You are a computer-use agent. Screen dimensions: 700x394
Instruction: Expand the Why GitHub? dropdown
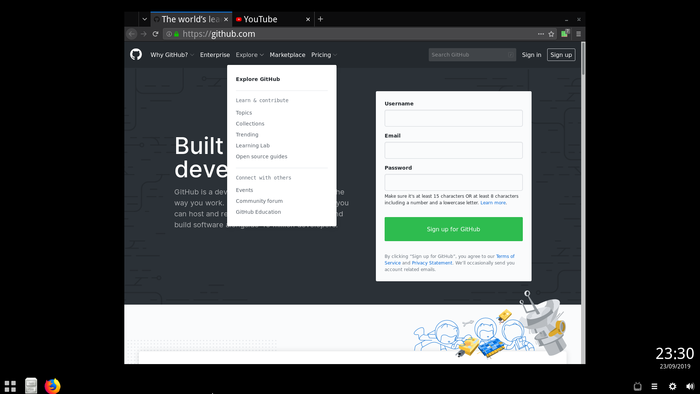[x=172, y=54]
